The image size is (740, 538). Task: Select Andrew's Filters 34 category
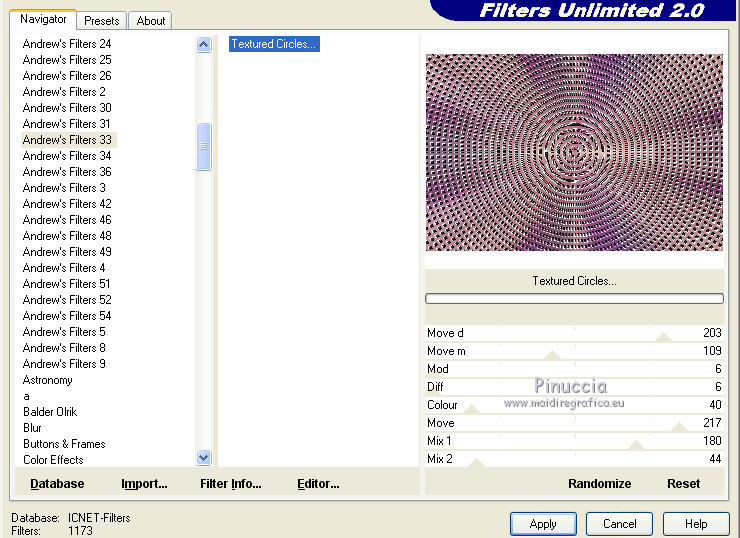(67, 156)
